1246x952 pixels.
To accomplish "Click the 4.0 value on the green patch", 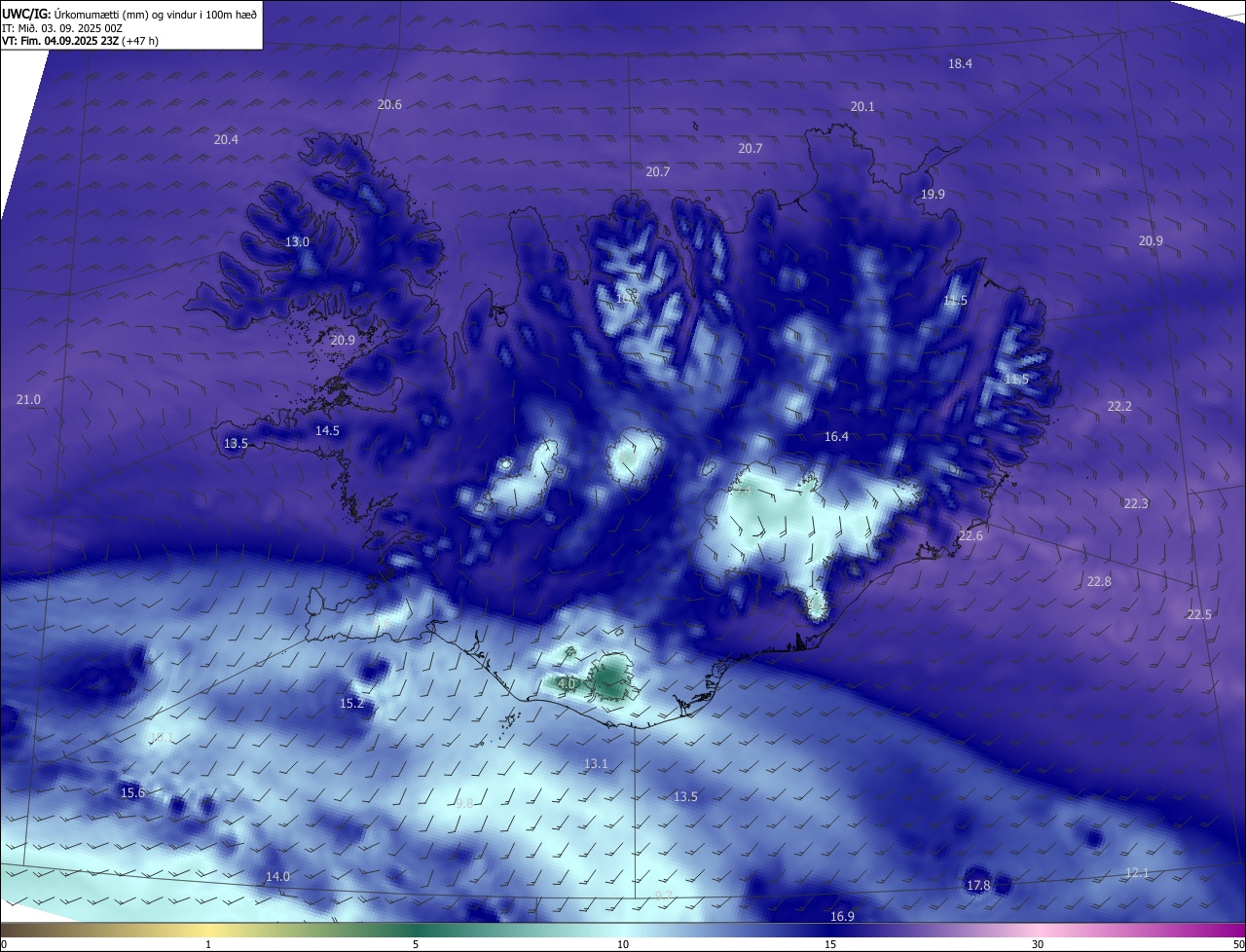I will 566,684.
